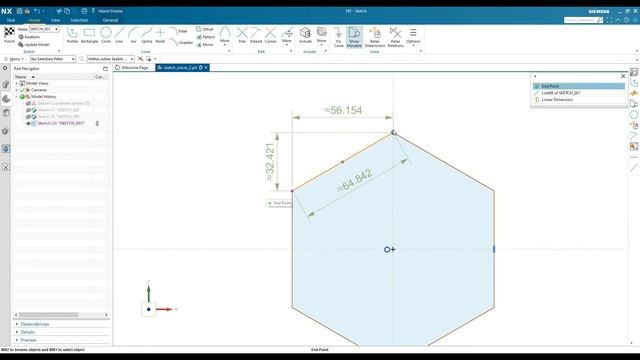This screenshot has height=360, width=640.
Task: Open the Welcome Page tab
Action: (x=131, y=68)
